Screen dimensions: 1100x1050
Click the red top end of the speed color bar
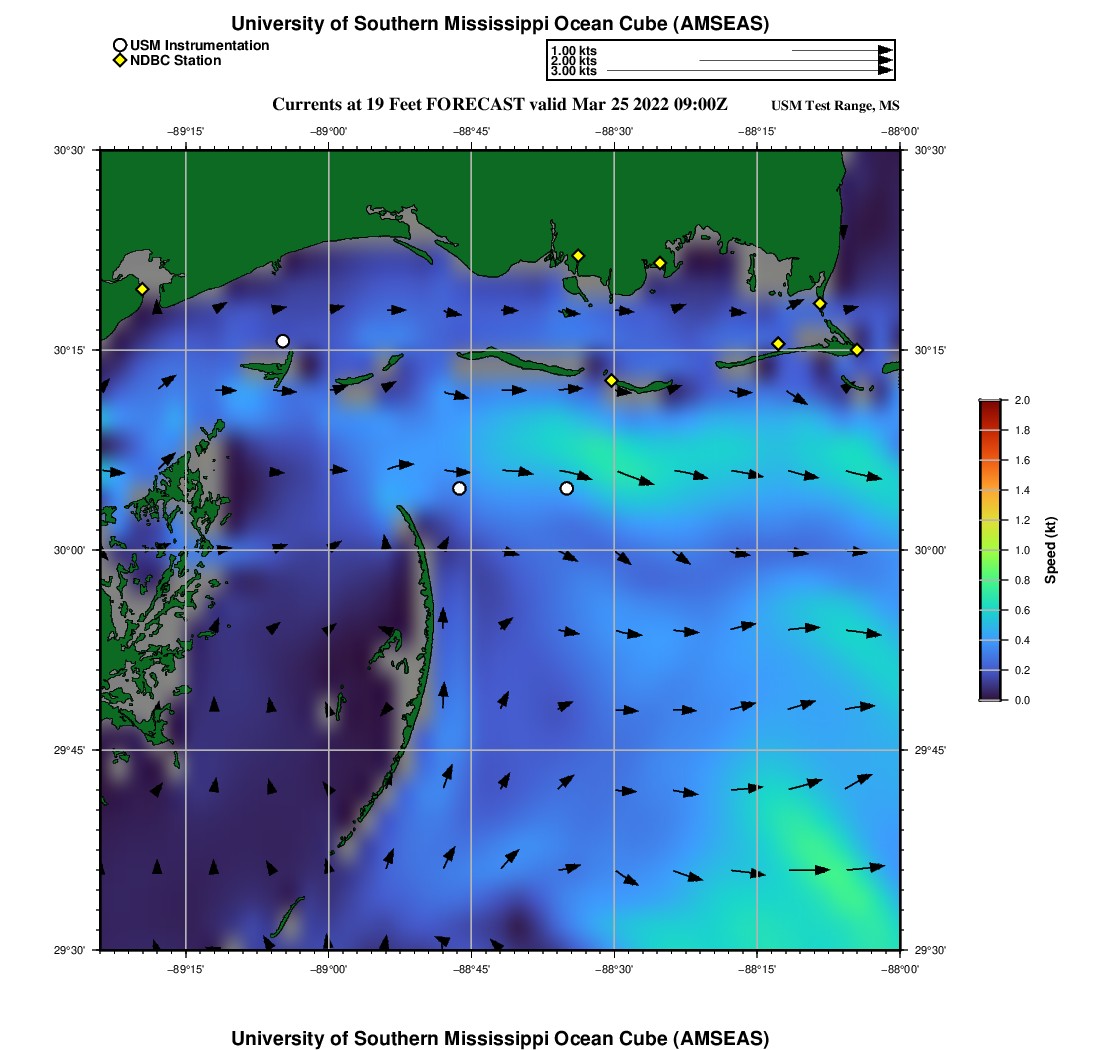point(990,405)
